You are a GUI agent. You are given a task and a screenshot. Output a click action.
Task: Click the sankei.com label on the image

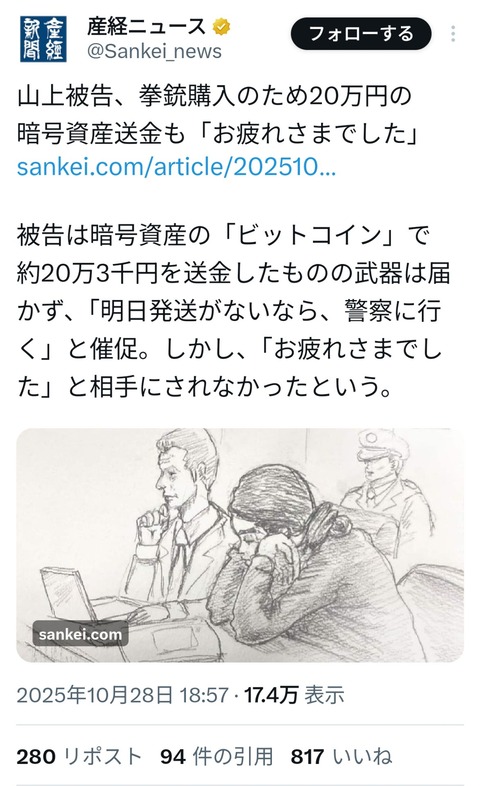80,634
